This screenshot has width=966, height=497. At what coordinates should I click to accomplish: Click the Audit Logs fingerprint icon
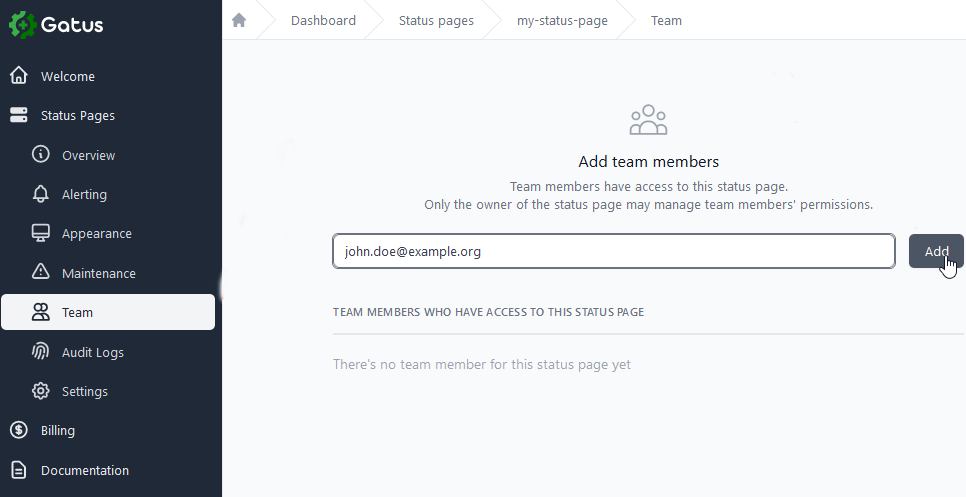41,352
